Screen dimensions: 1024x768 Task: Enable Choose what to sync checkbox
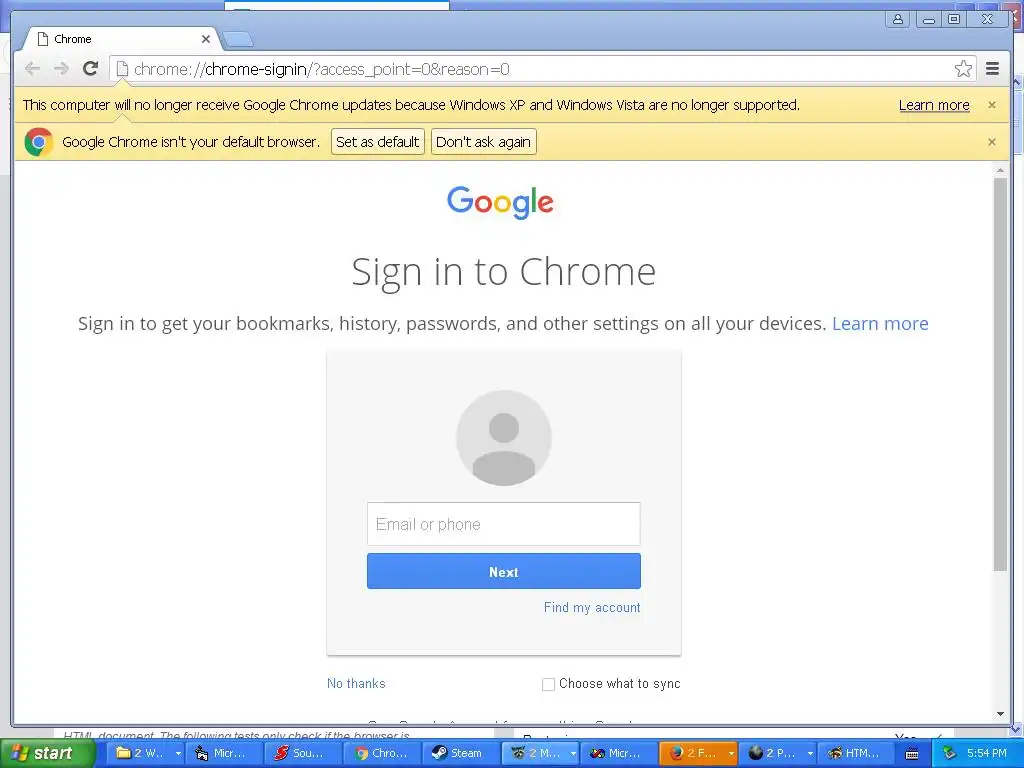(x=548, y=684)
